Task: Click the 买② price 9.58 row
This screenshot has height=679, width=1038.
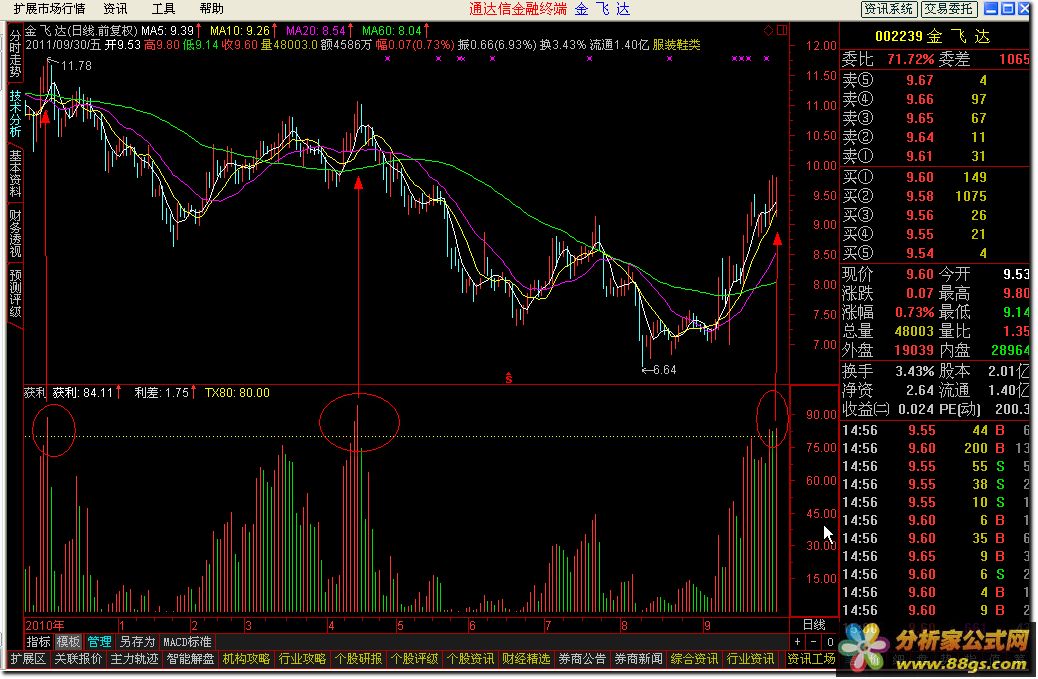Action: (935, 197)
